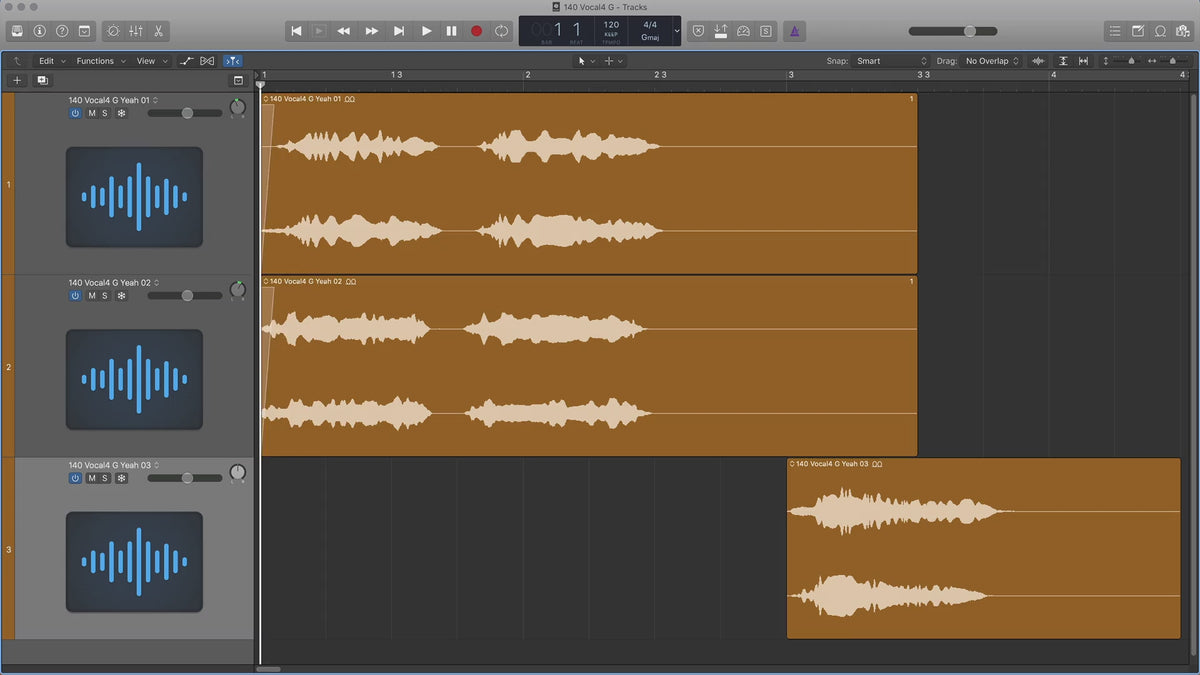Open the Scissors editors button

pyautogui.click(x=159, y=31)
